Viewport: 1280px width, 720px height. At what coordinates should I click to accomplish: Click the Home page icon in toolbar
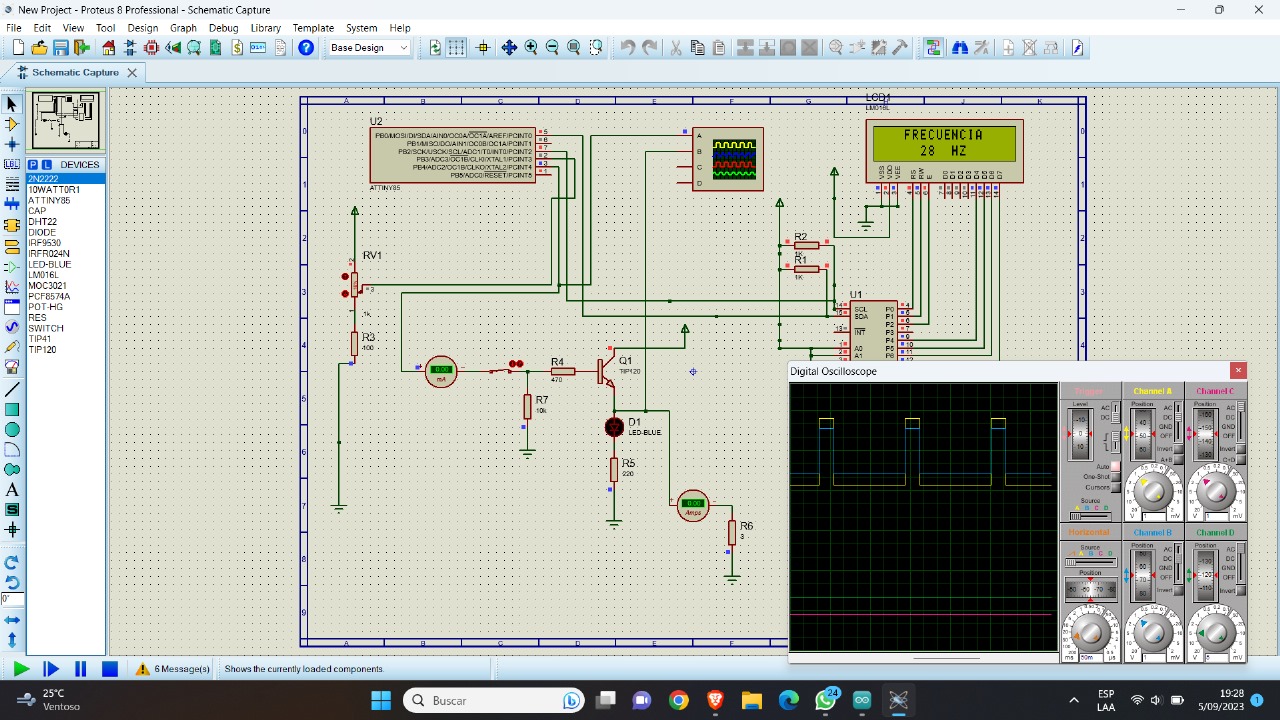coord(109,48)
